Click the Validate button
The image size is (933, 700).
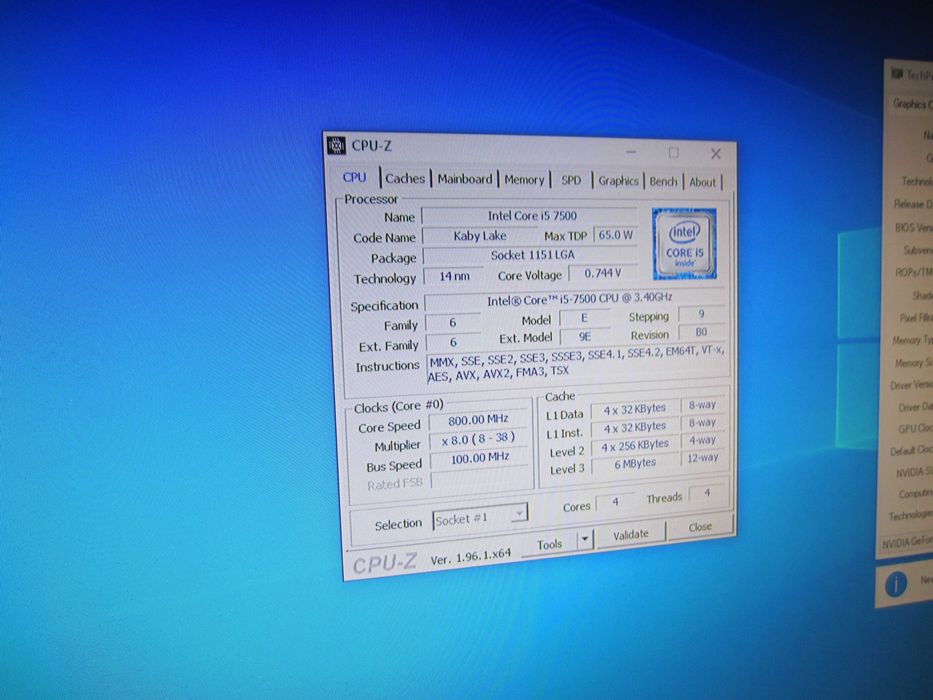[x=631, y=535]
